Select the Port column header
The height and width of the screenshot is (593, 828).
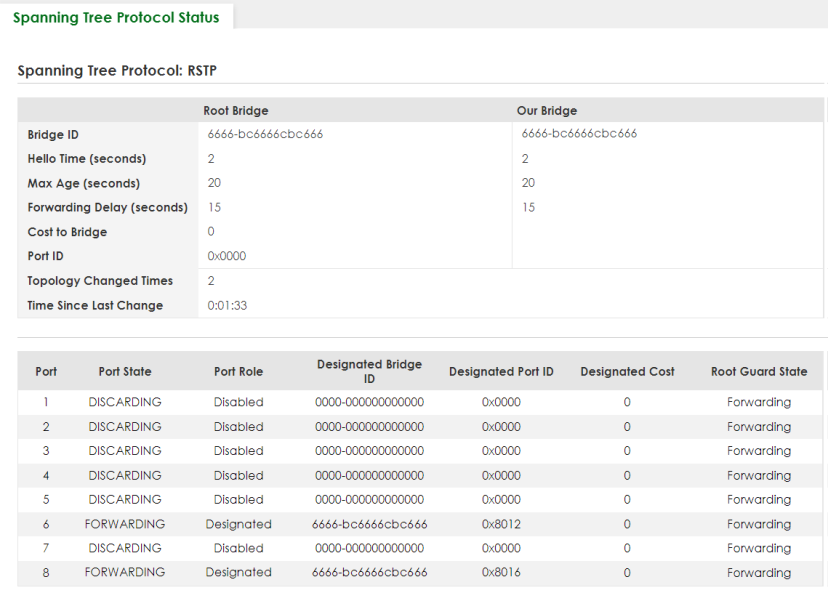(x=46, y=372)
